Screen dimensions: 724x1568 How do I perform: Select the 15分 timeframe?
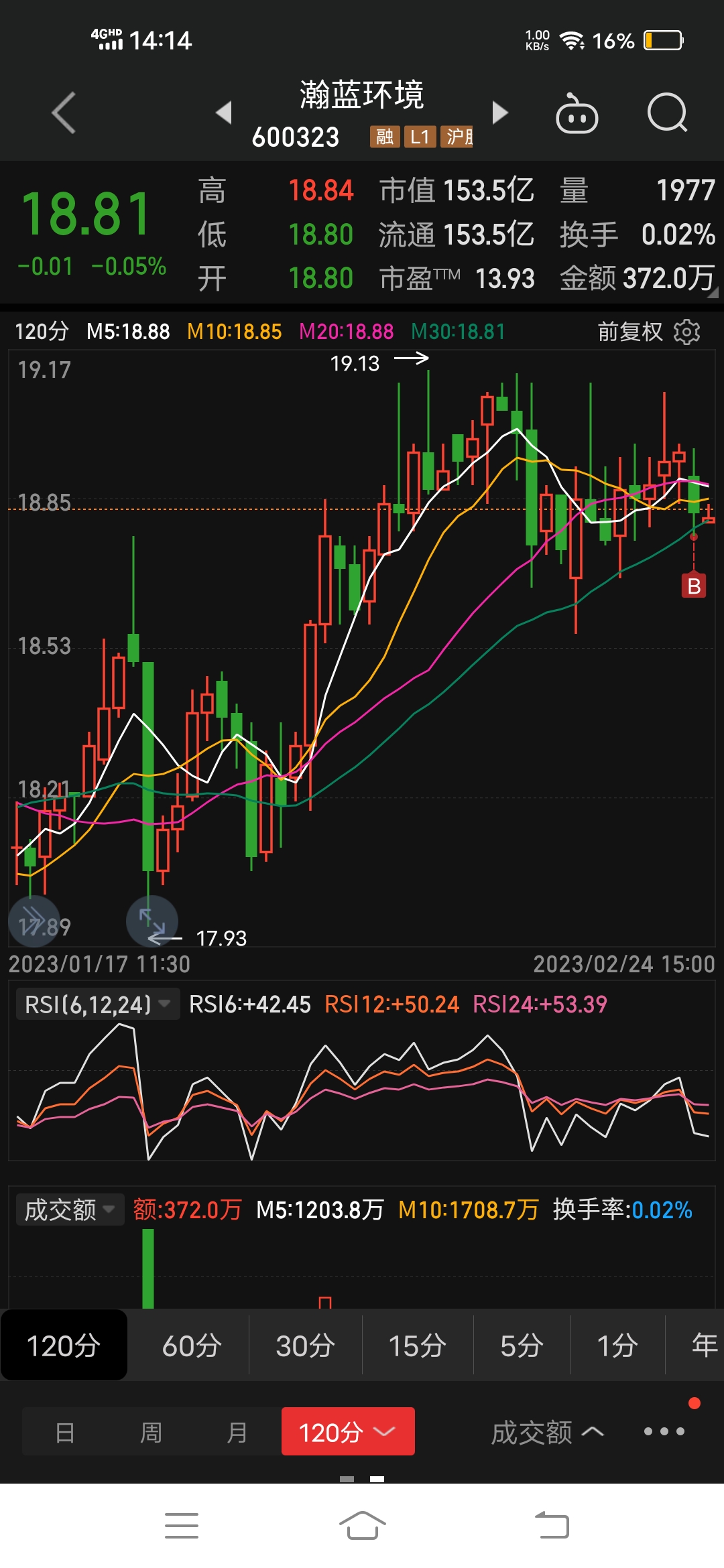417,1346
